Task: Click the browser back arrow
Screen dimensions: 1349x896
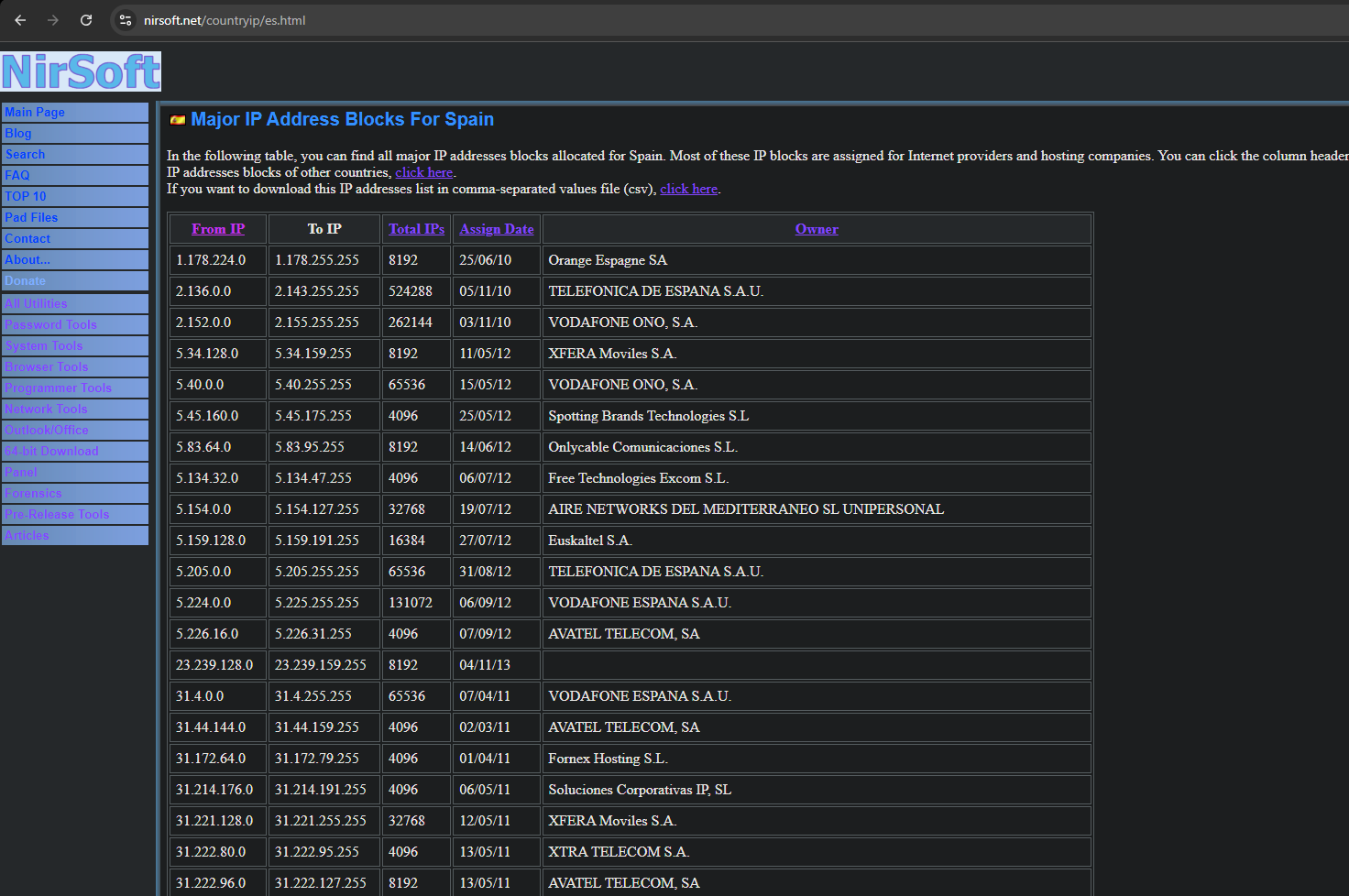Action: coord(20,20)
